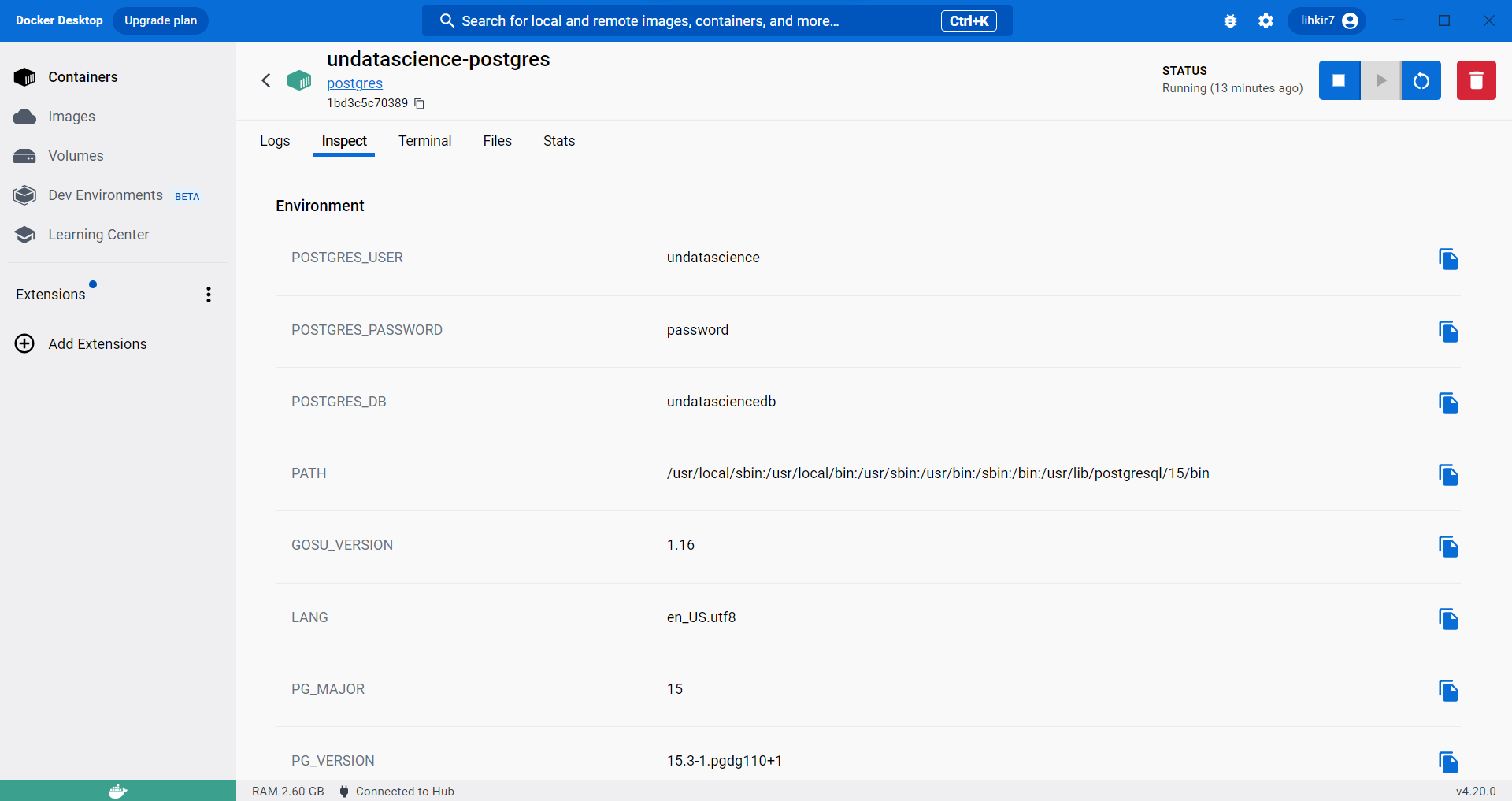Open the Volumes sidebar section

[x=59, y=156]
